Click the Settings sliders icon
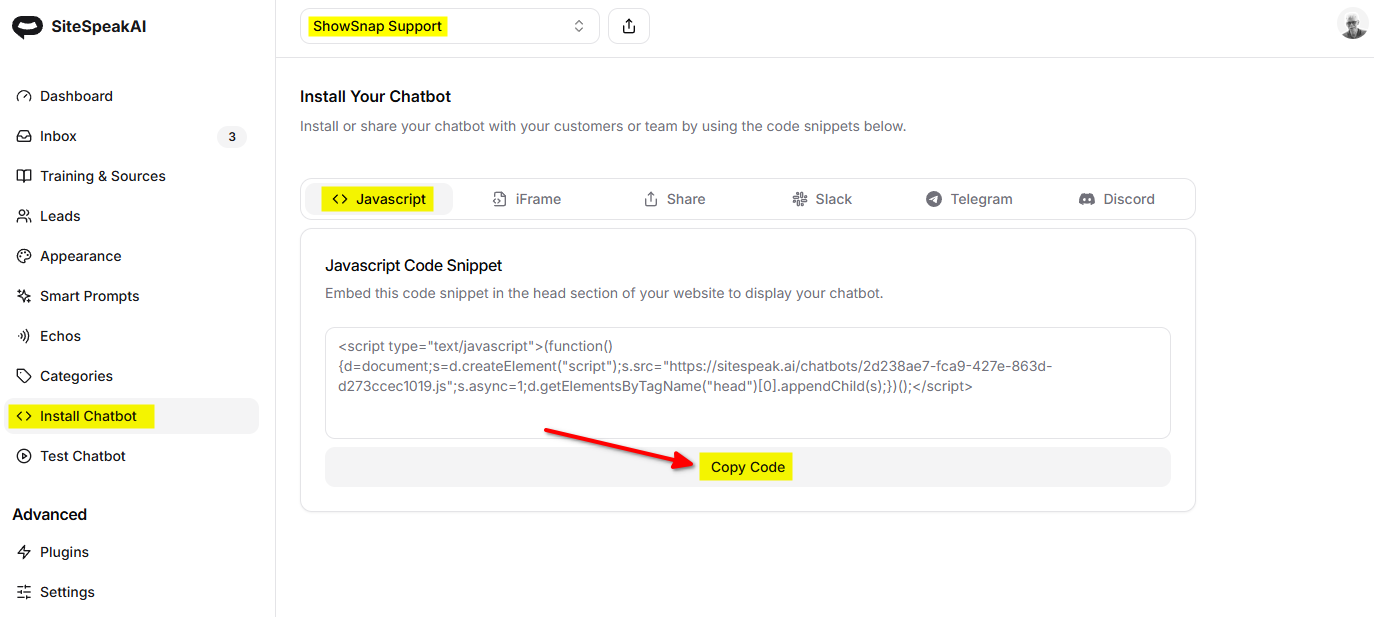The height and width of the screenshot is (617, 1374). click(x=24, y=592)
